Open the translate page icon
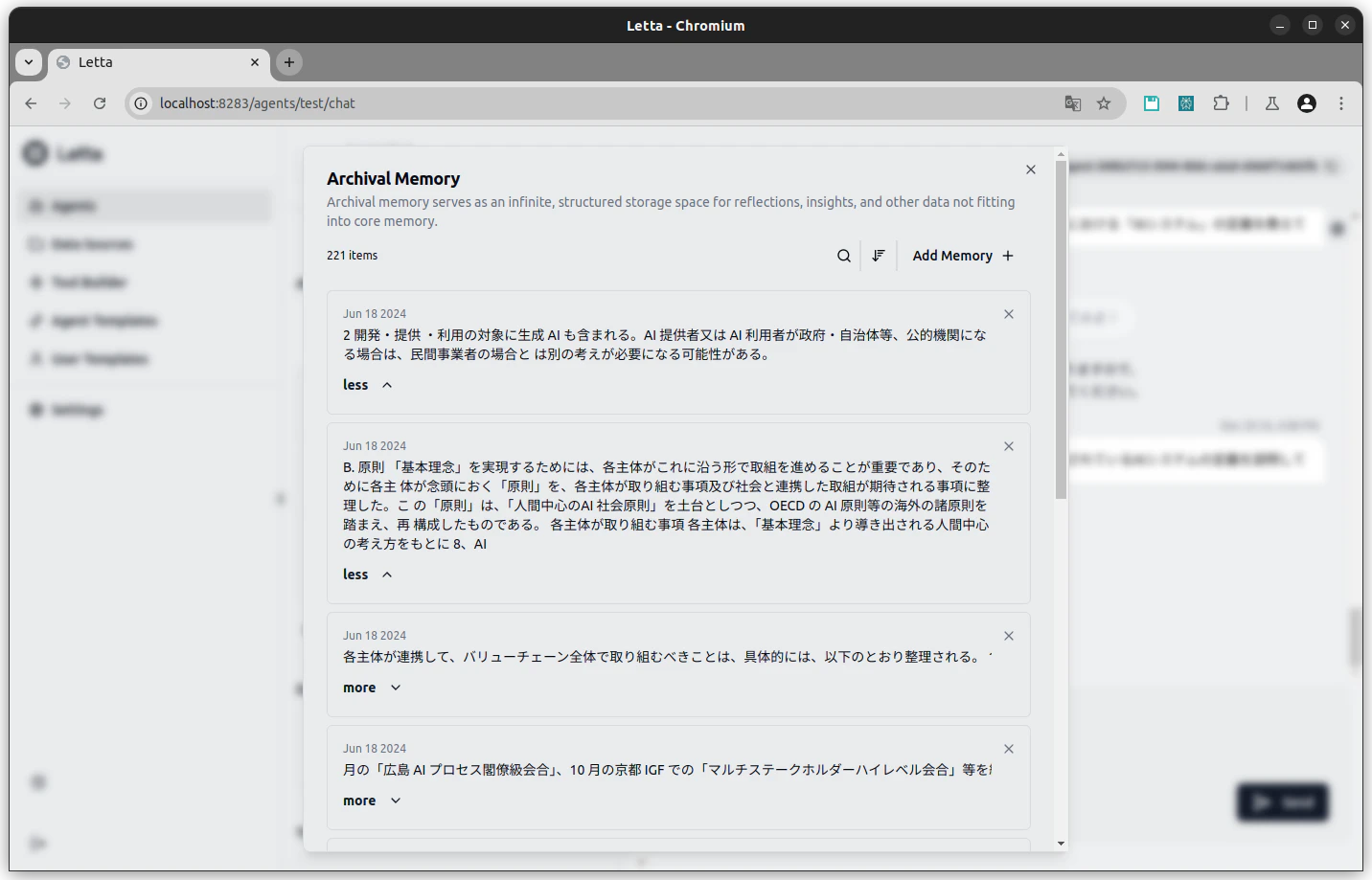This screenshot has width=1372, height=880. (1073, 103)
